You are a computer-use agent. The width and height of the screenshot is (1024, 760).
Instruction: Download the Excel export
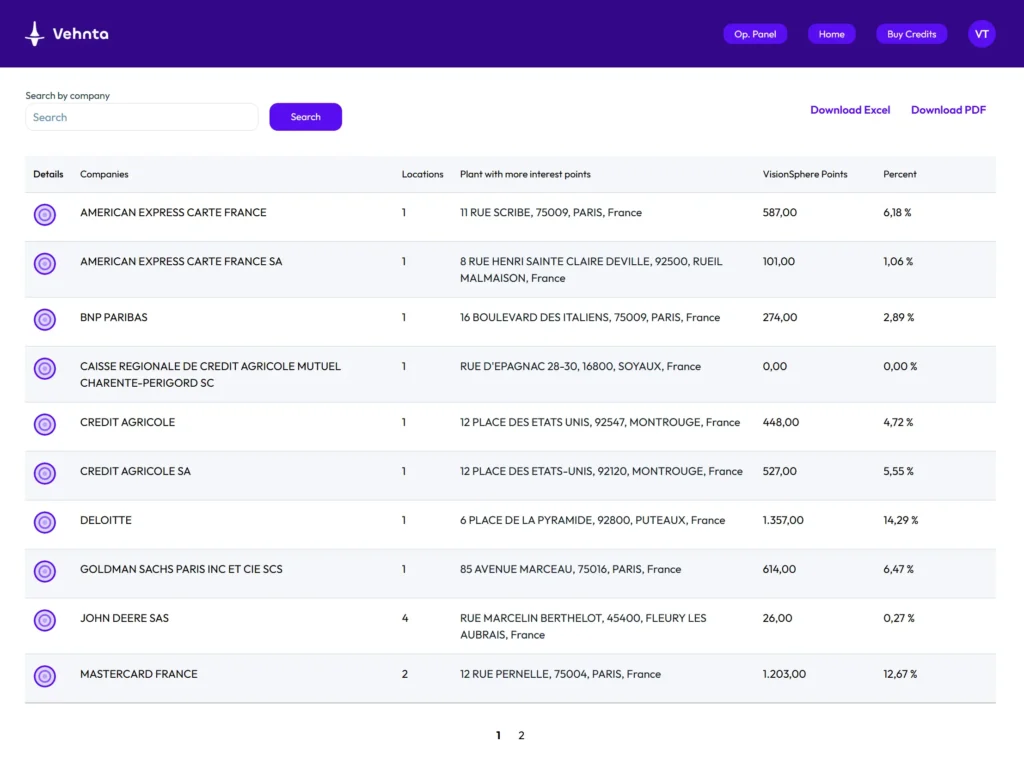(850, 110)
